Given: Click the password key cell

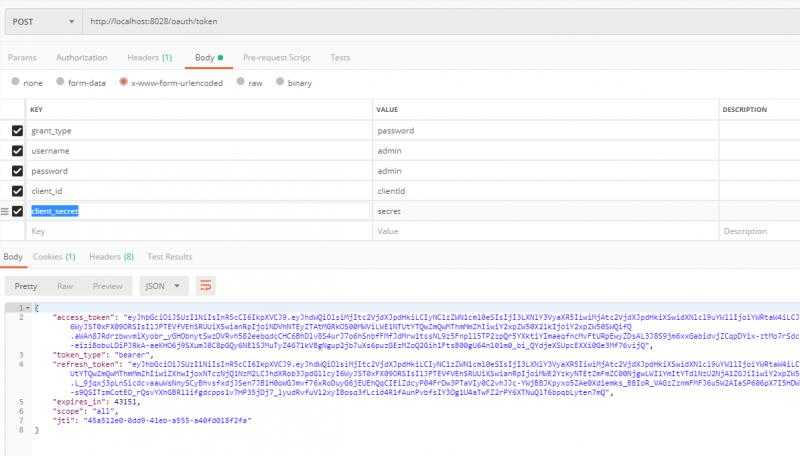Looking at the screenshot, I should point(199,171).
